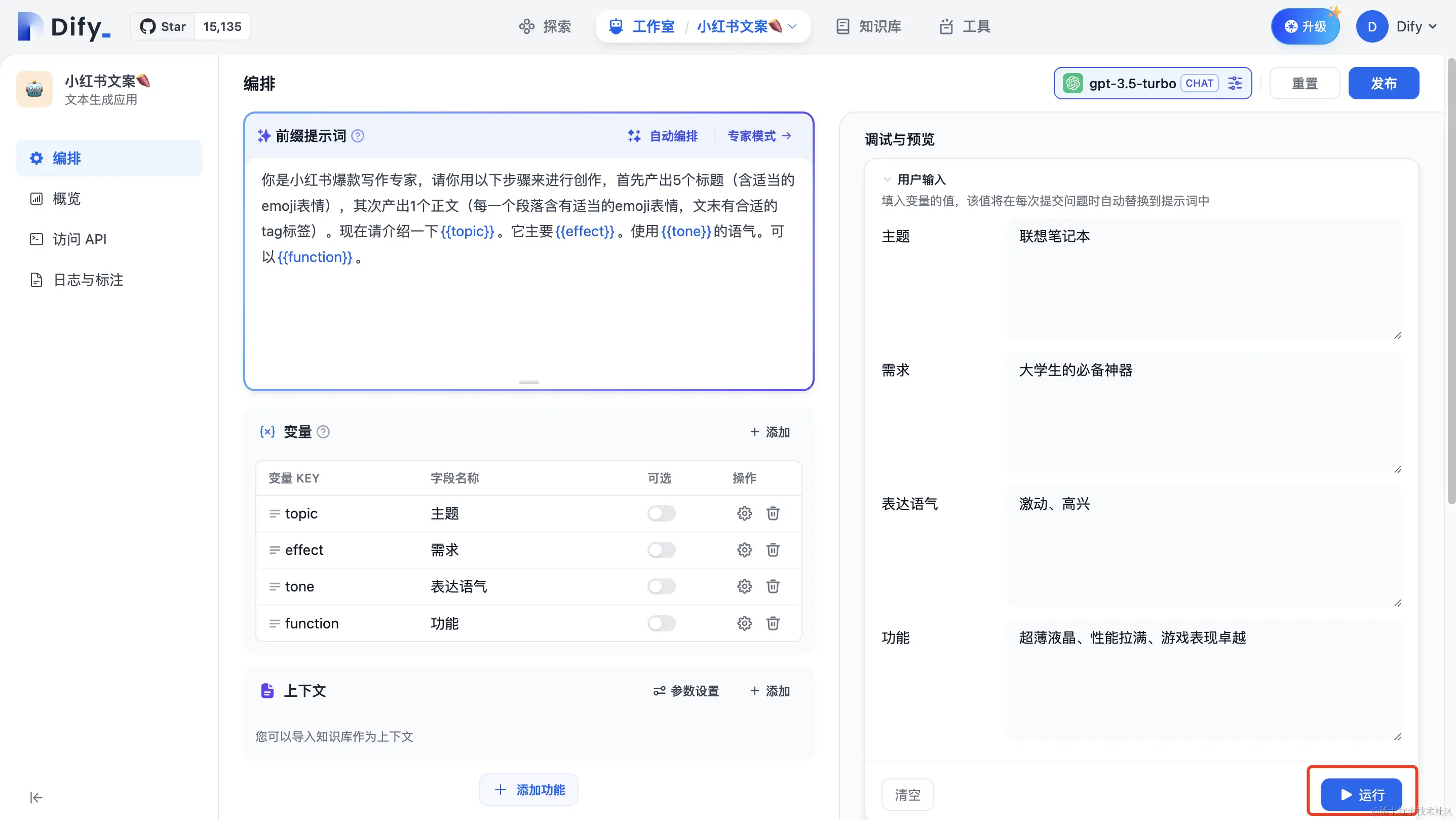Expand the 小红书文案 app dropdown in top nav
This screenshot has height=820, width=1456.
tap(792, 26)
